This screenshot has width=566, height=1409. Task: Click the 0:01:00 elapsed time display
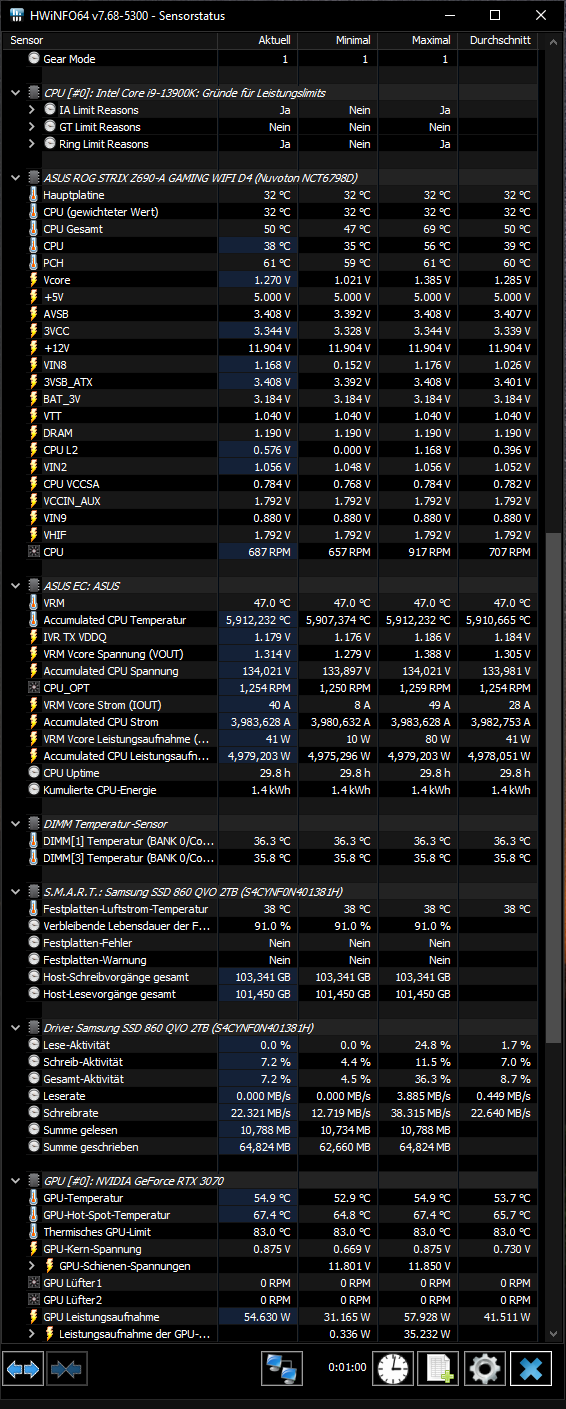click(347, 1367)
